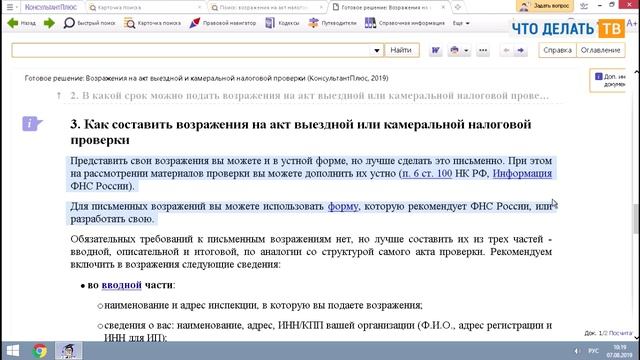Image resolution: width=640 pixels, height=360 pixels.
Task: Add a new tab with plus icon
Action: (458, 7)
